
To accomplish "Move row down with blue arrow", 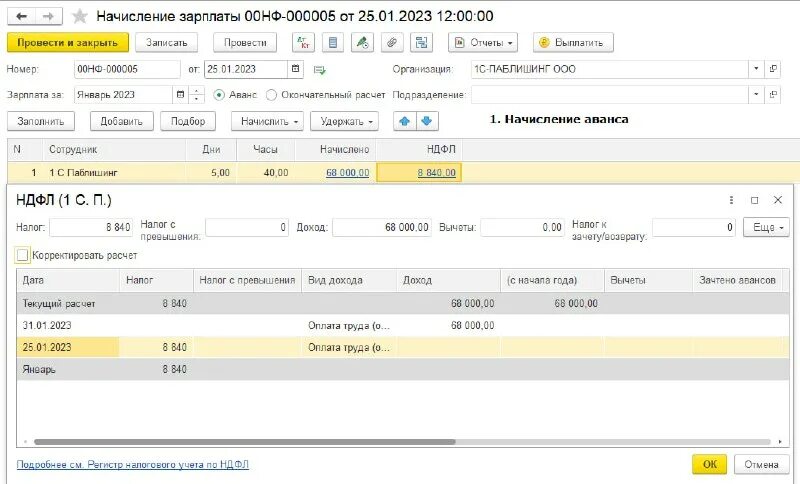I will pyautogui.click(x=427, y=121).
